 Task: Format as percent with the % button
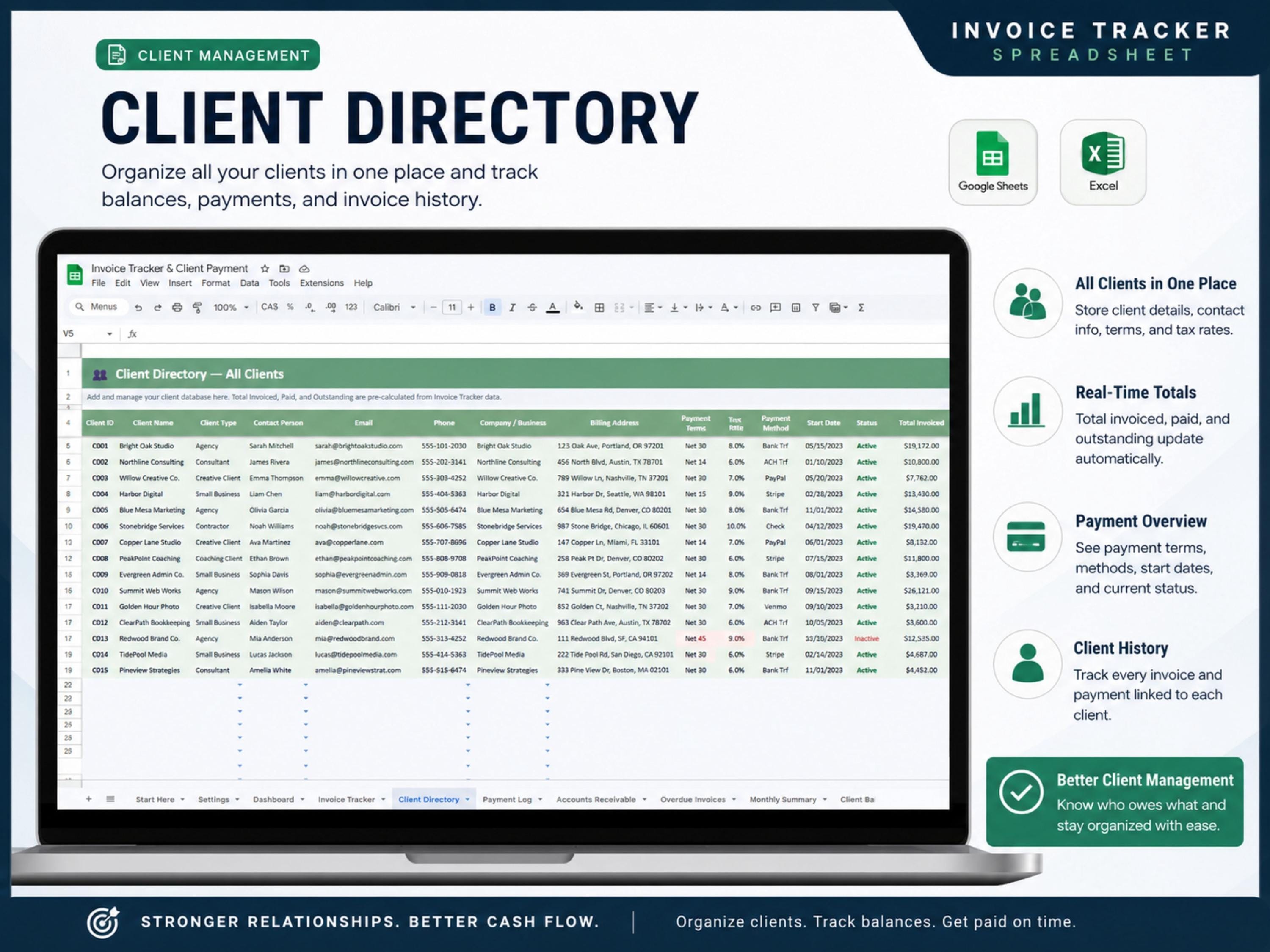(290, 307)
